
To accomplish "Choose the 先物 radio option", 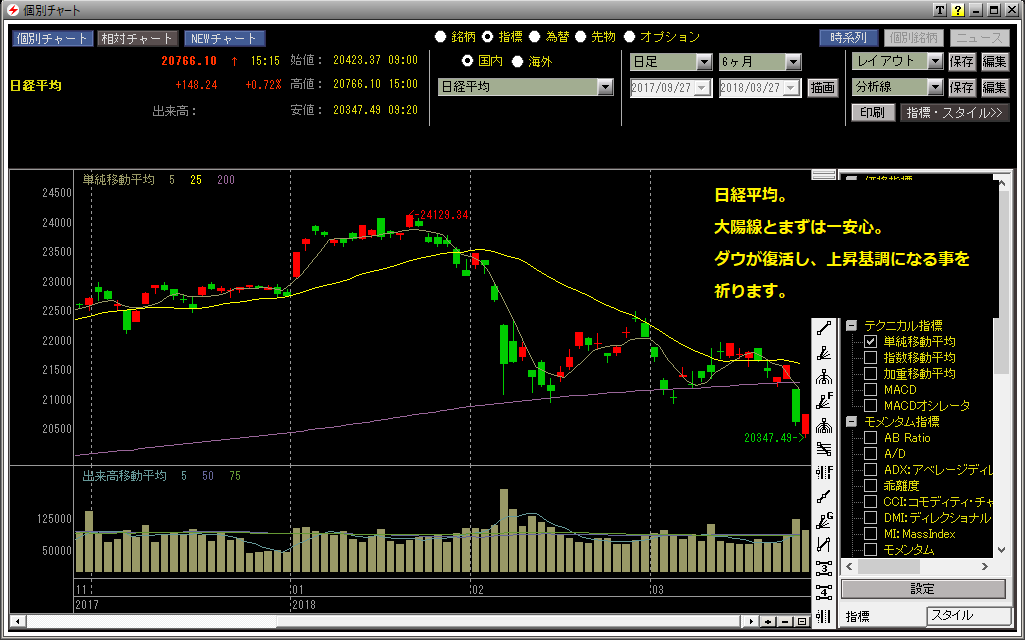I will (580, 37).
